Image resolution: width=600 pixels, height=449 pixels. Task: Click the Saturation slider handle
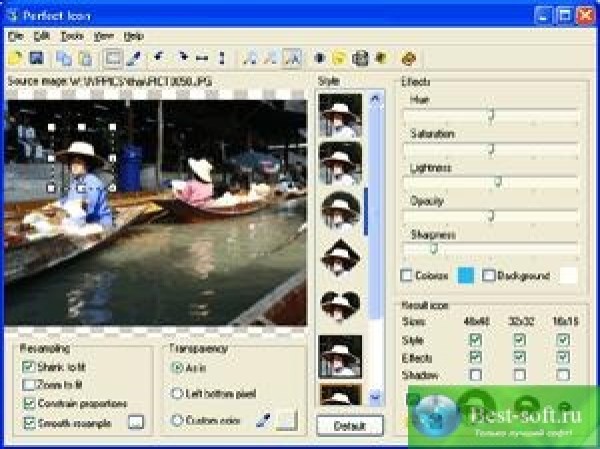point(491,150)
